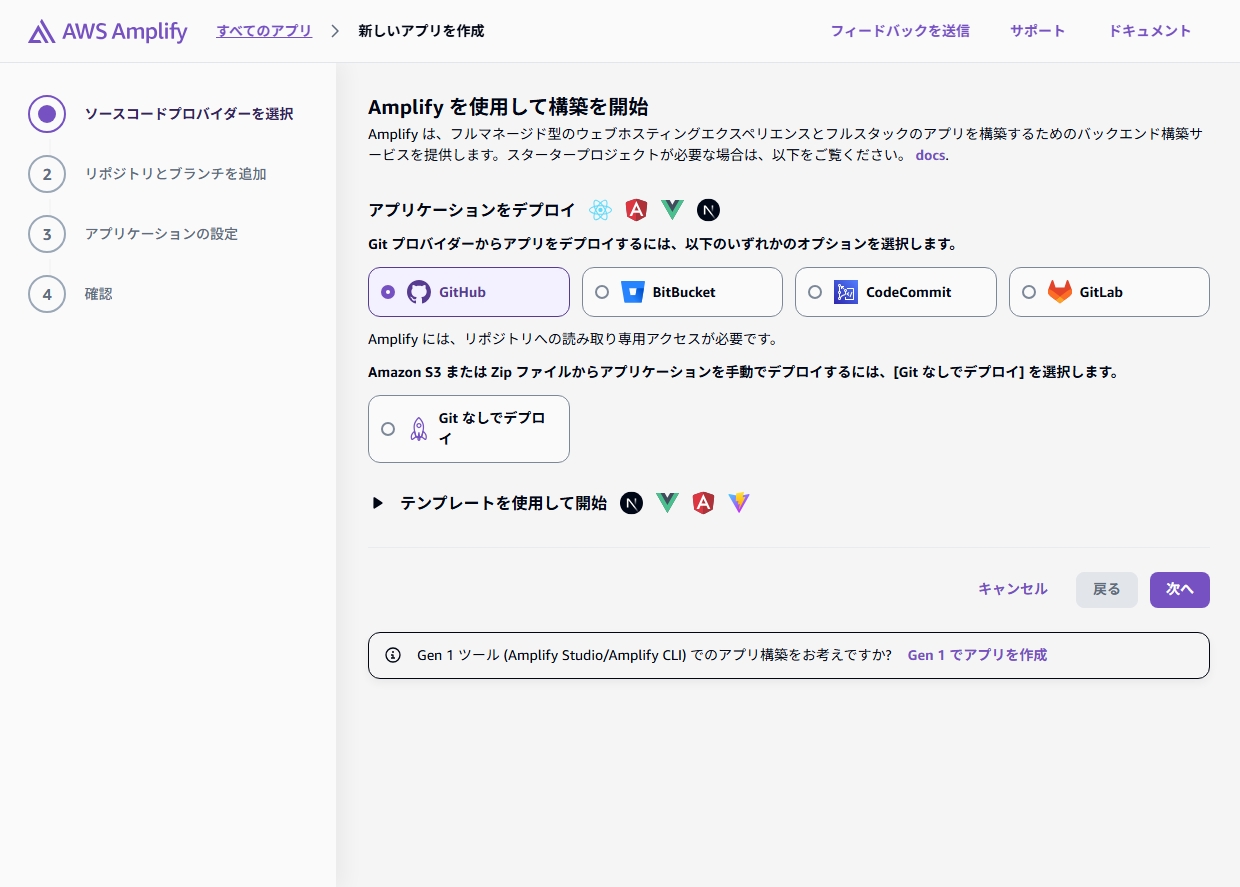Click the 新しいアプリを作成 breadcrumb text
Screen dimensions: 1240x887
[421, 31]
